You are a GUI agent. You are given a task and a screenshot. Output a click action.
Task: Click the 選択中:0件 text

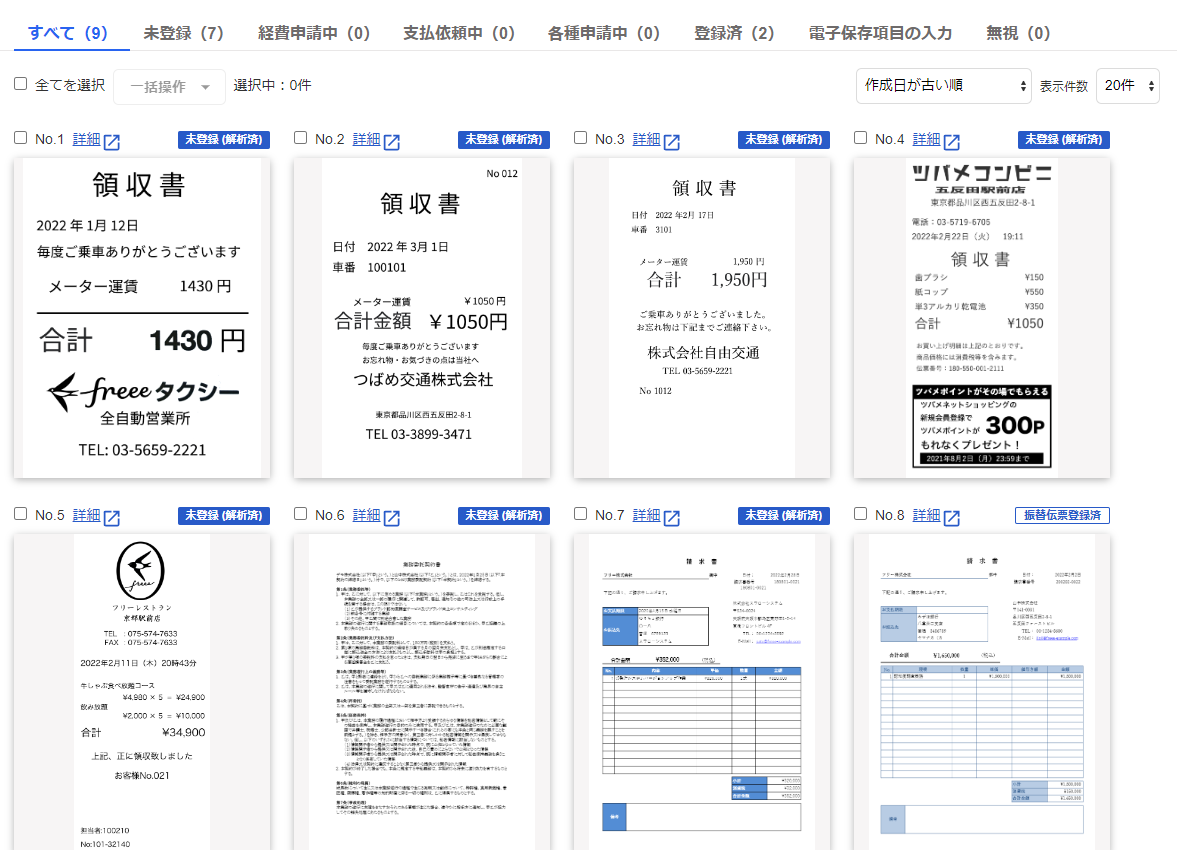[272, 86]
